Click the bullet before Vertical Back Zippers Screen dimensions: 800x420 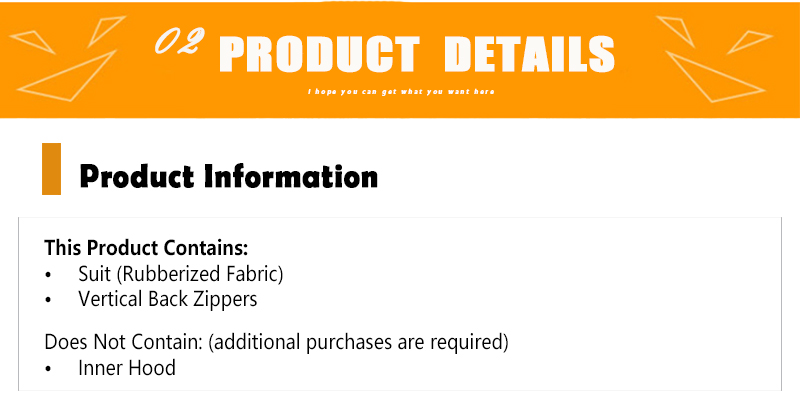tap(48, 300)
